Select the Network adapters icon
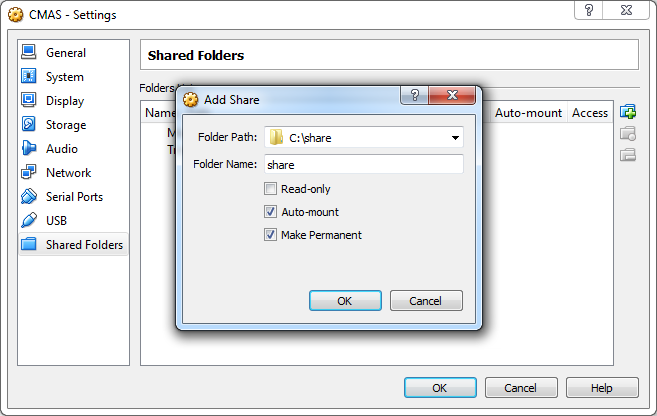Screen dimensions: 657x416 [28, 172]
